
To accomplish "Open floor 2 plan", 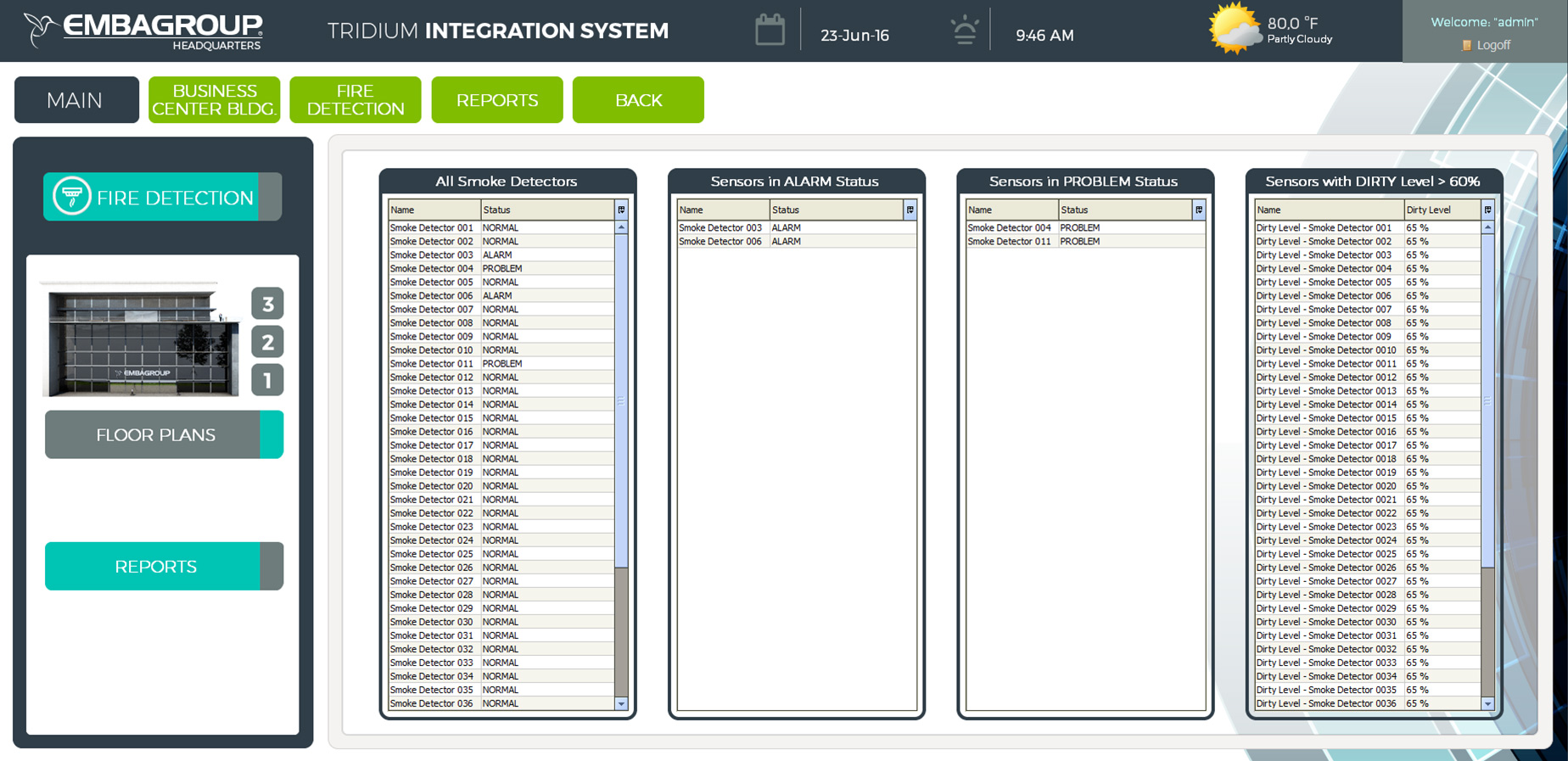I will 267,342.
